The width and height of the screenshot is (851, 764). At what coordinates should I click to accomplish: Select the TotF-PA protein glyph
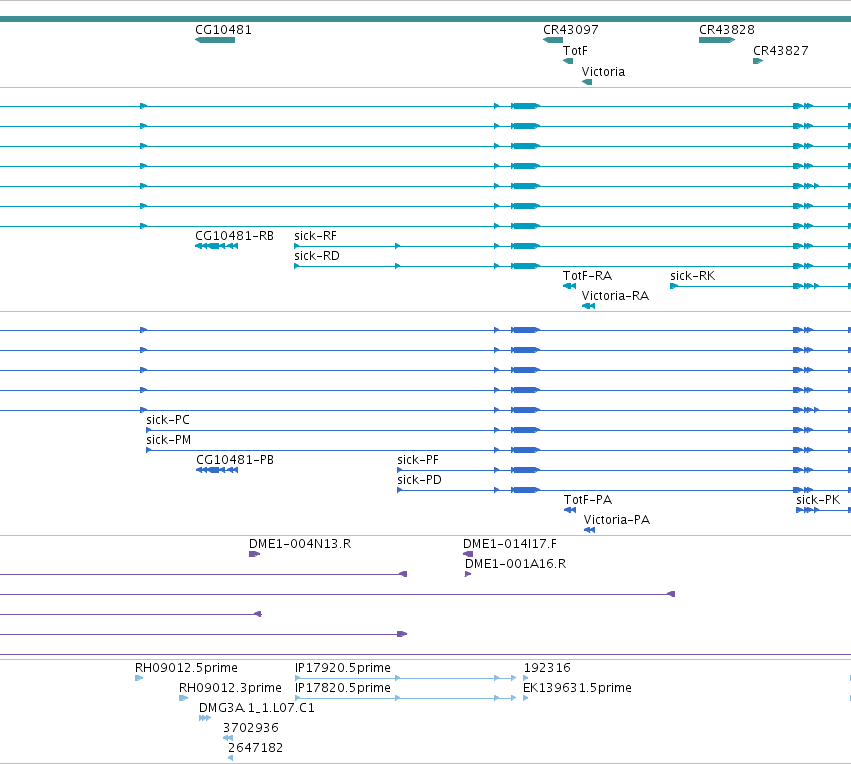pos(570,510)
